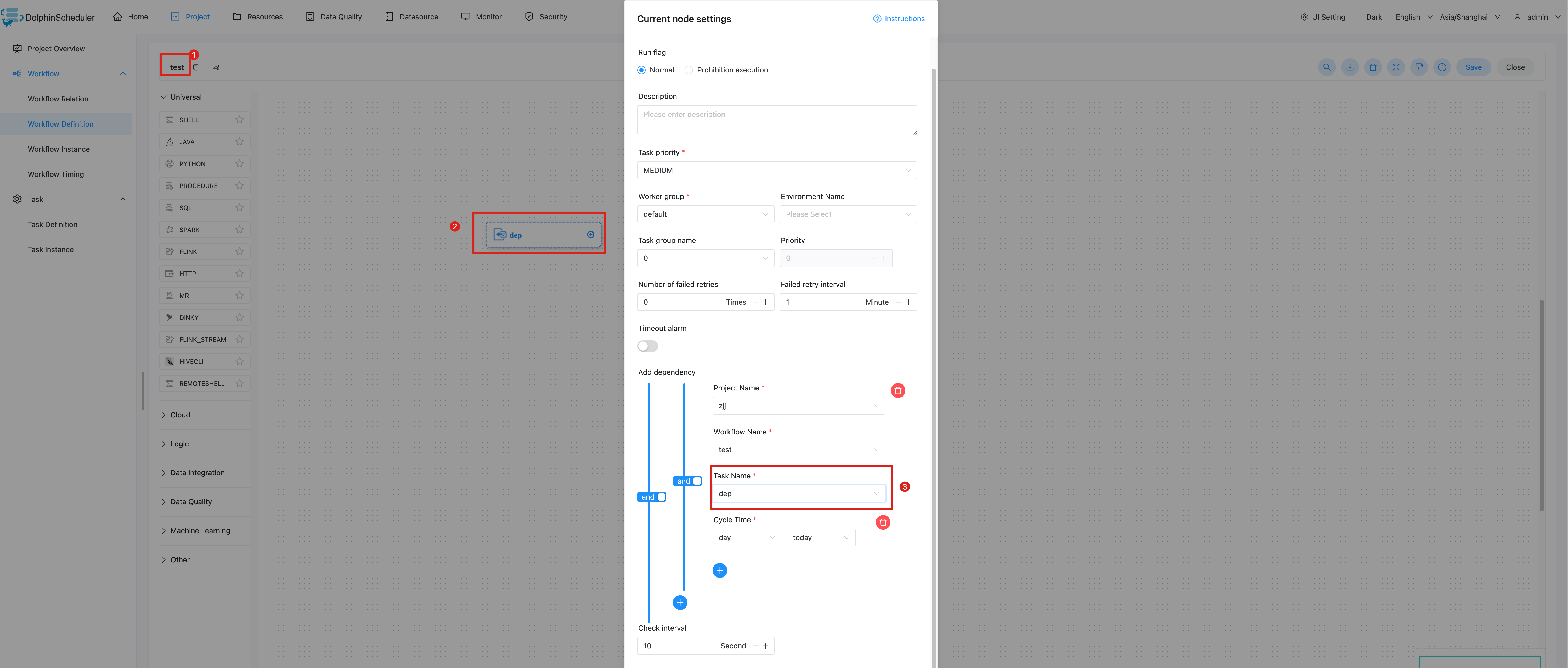Click the Workflow Instance menu item
The image size is (1568, 668).
(x=58, y=149)
